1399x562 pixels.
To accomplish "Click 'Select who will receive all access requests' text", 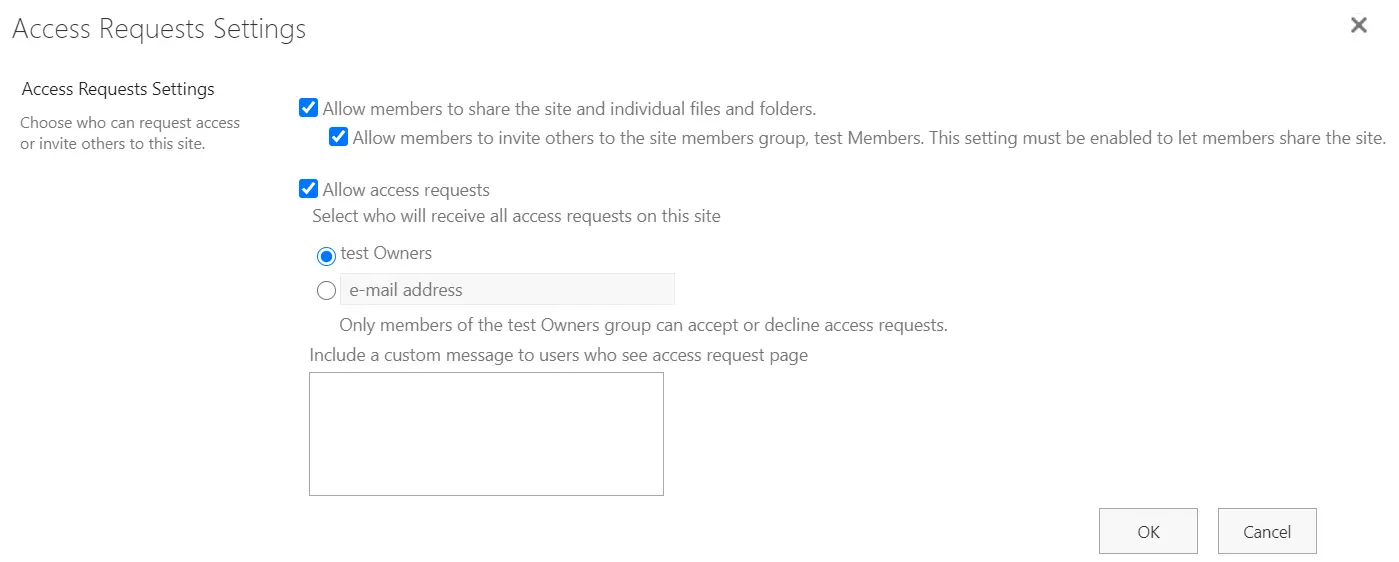I will click(x=516, y=216).
